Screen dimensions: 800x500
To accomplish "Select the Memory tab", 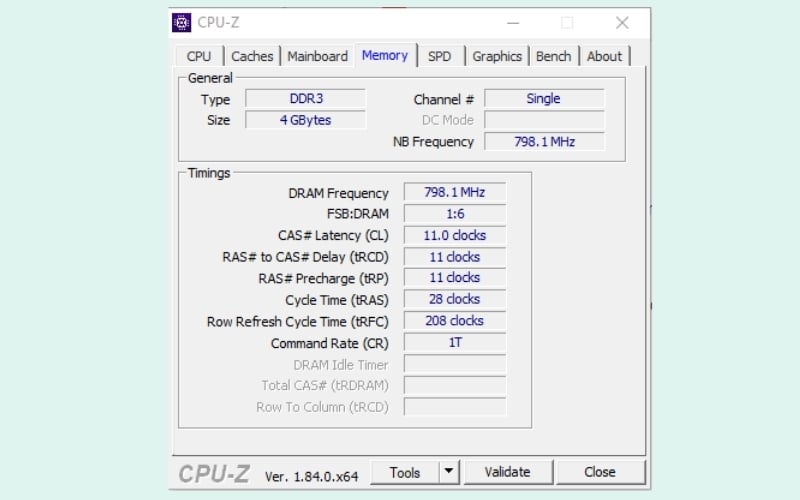I will click(x=385, y=55).
